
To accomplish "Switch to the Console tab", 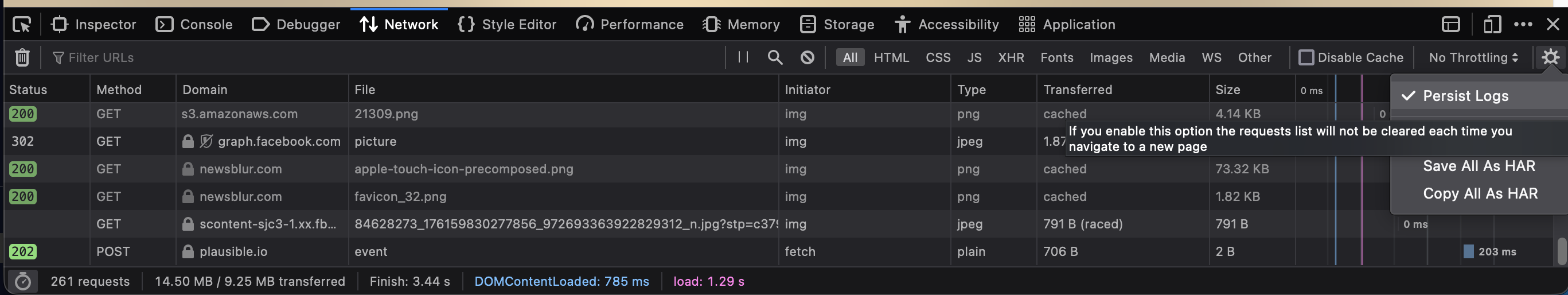I will [194, 24].
